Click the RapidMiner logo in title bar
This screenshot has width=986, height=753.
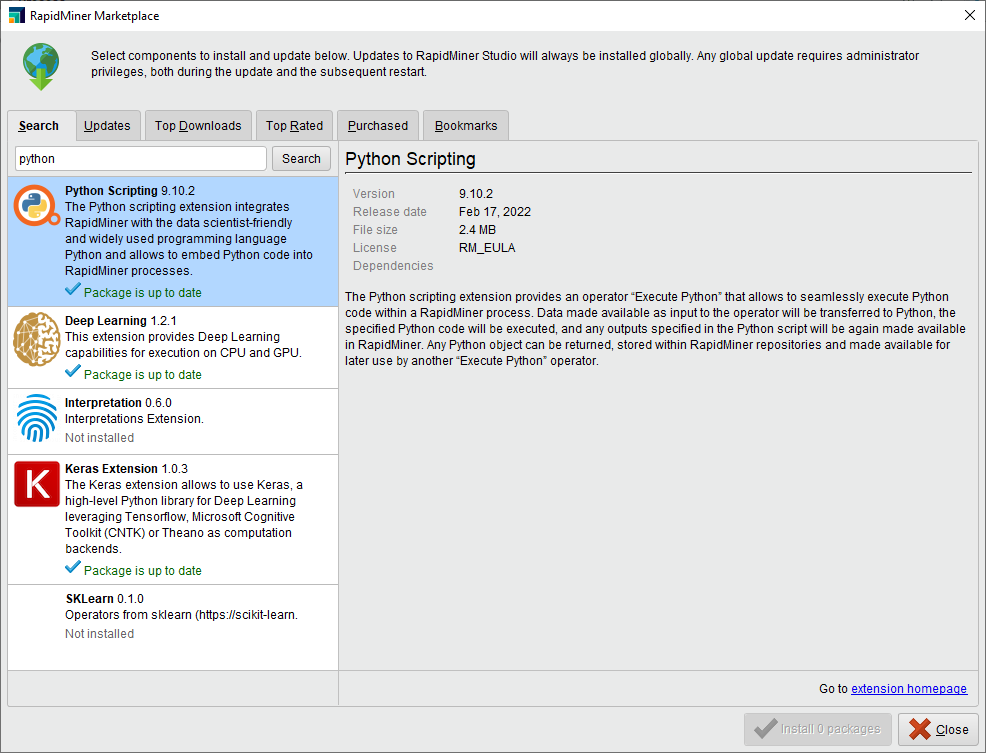tap(16, 15)
